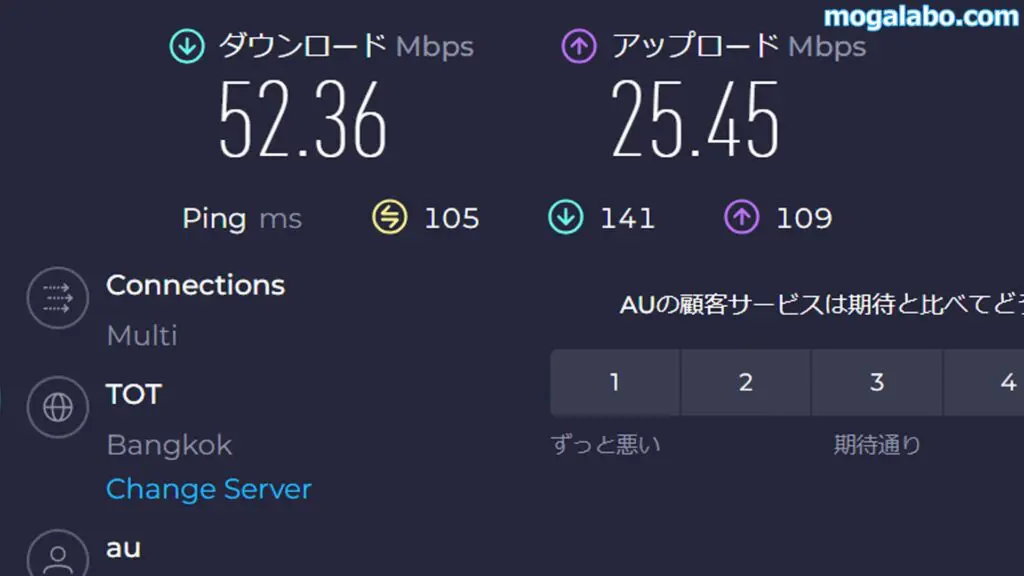This screenshot has height=576, width=1024.
Task: Click the yellow idle ping icon
Action: tap(389, 217)
